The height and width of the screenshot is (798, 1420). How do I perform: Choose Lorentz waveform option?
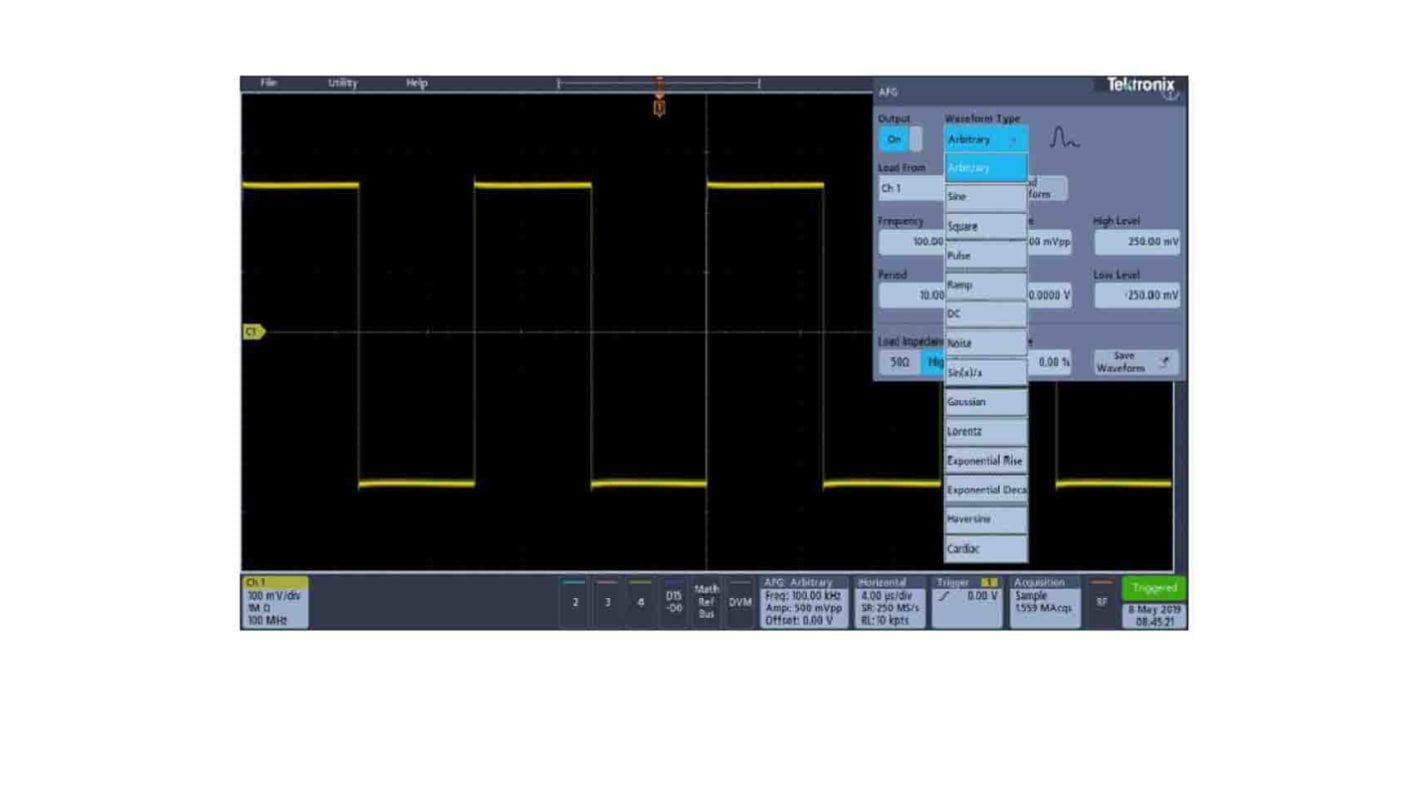point(986,431)
